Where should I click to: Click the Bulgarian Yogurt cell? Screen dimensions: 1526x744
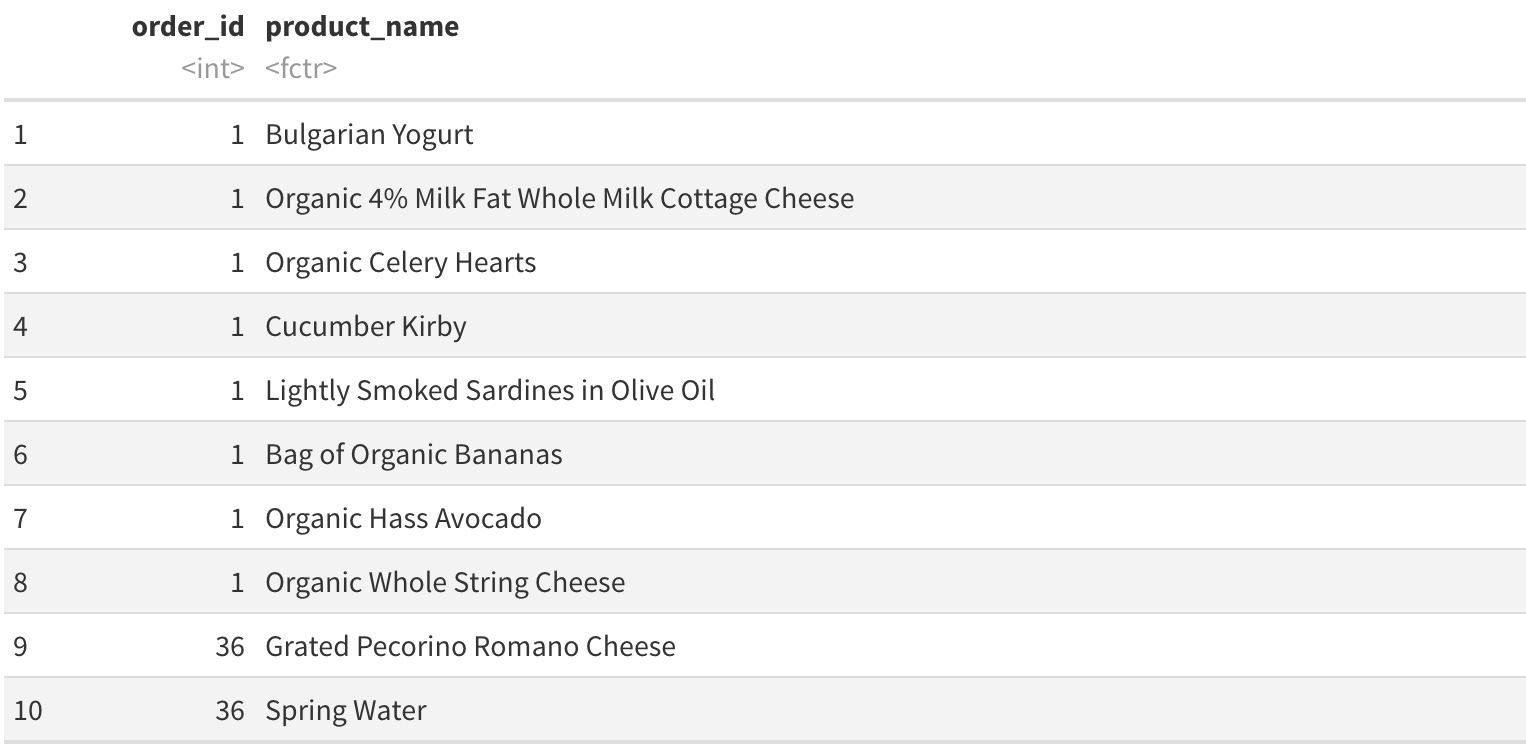click(369, 134)
